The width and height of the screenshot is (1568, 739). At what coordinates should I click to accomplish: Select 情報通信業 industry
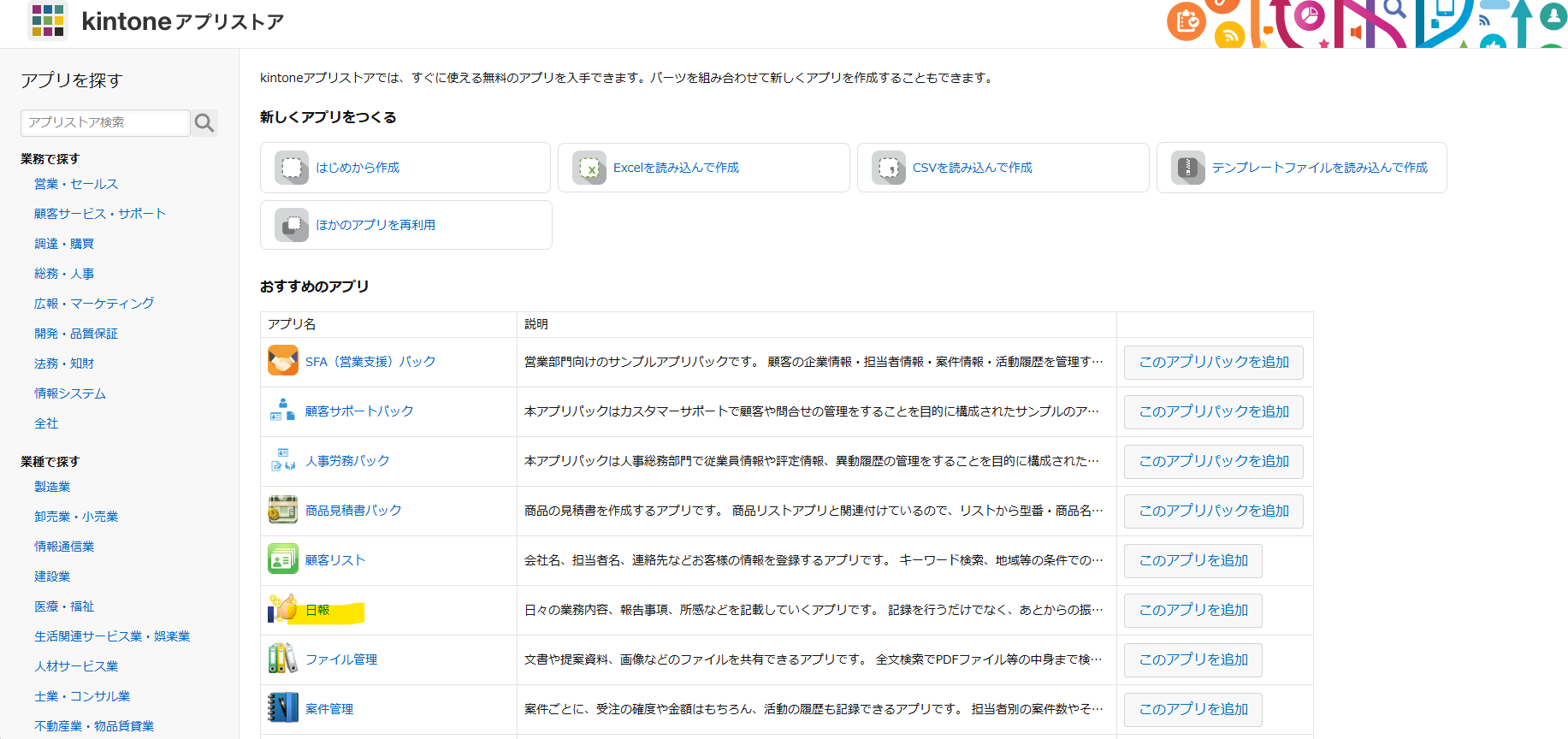64,547
